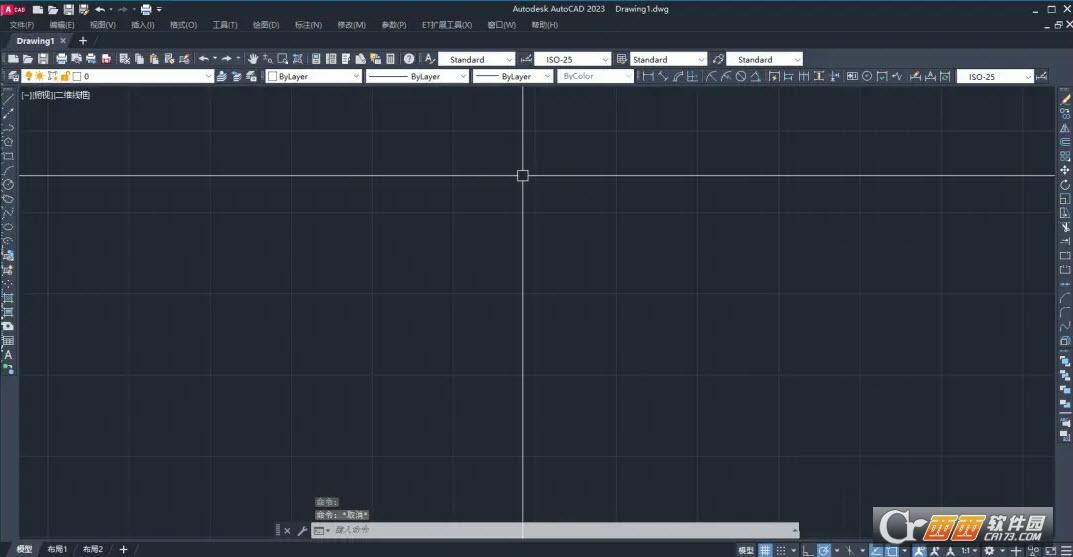The width and height of the screenshot is (1073, 557).
Task: Click the Linear dimension icon
Action: [x=648, y=76]
